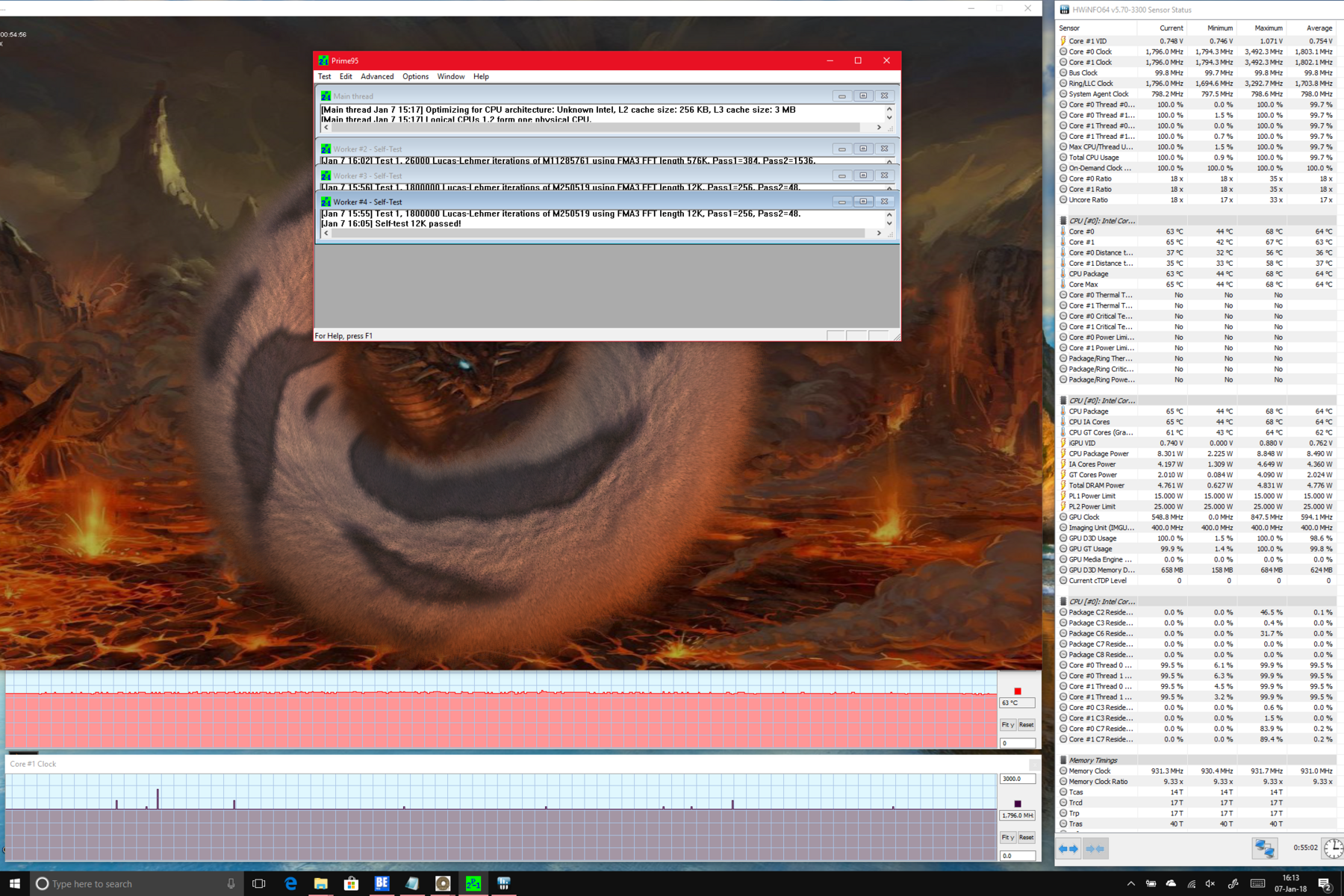Select the GPU Clock sensor row
This screenshot has height=896, width=1344.
click(1198, 517)
